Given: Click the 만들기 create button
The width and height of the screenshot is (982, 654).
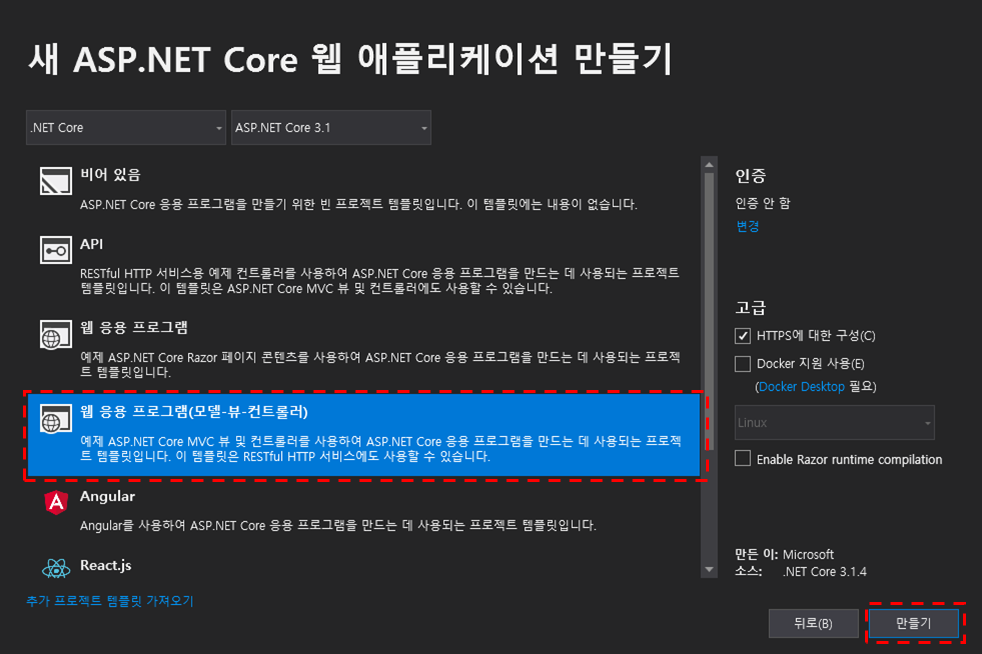Looking at the screenshot, I should (914, 623).
